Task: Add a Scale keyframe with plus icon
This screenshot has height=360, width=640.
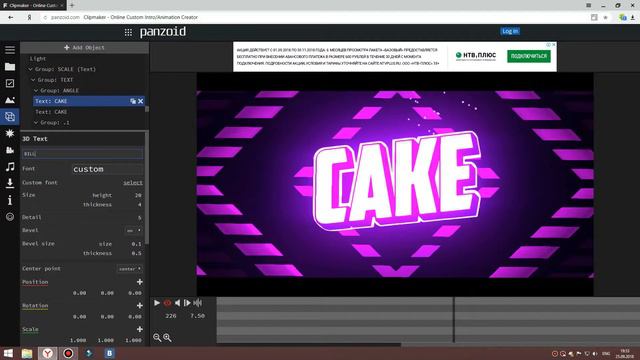Action: (x=140, y=329)
